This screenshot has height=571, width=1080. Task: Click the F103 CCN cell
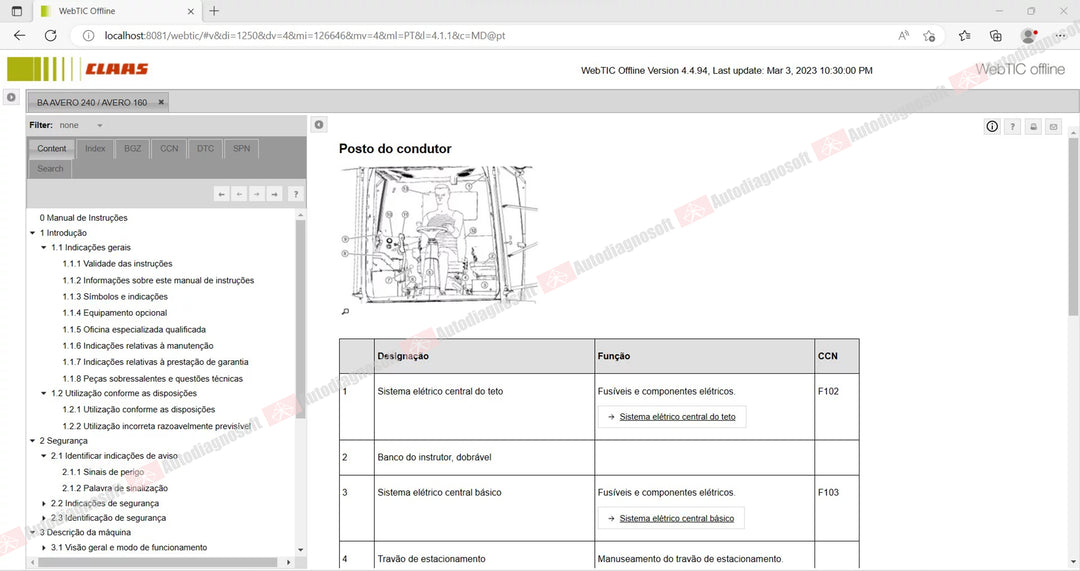(836, 508)
